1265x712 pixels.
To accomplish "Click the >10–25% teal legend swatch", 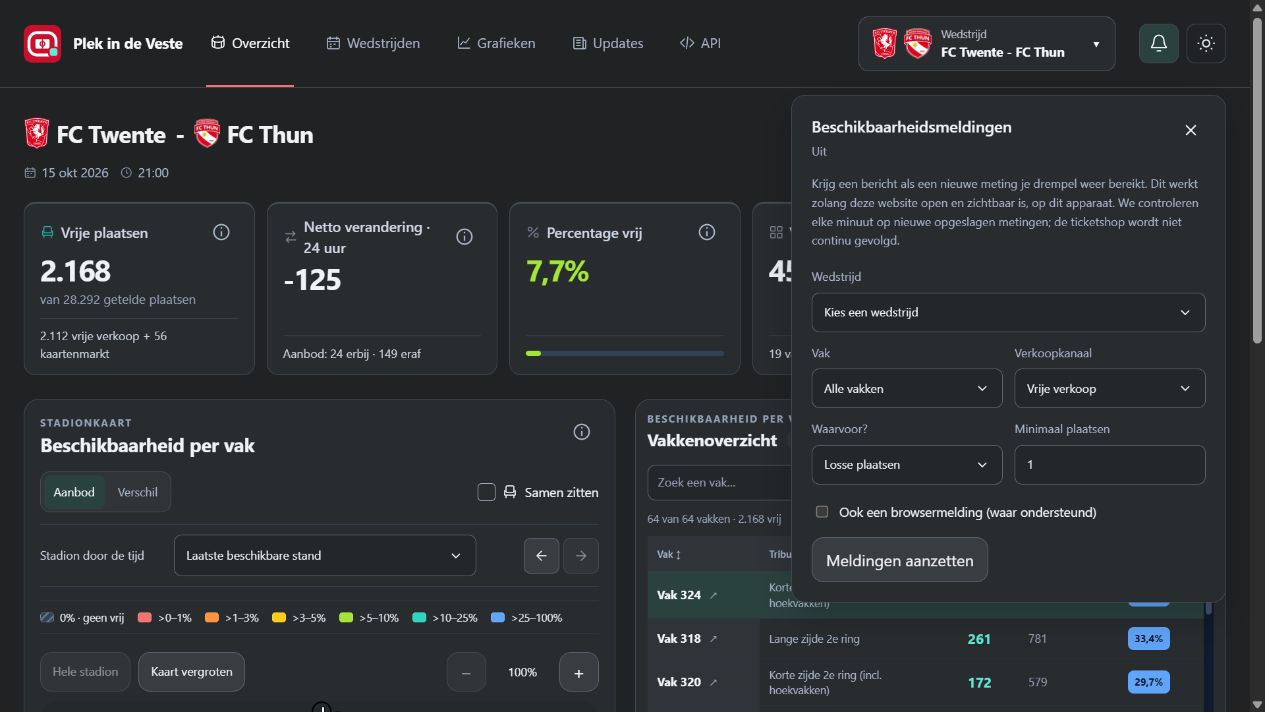I will (x=420, y=618).
